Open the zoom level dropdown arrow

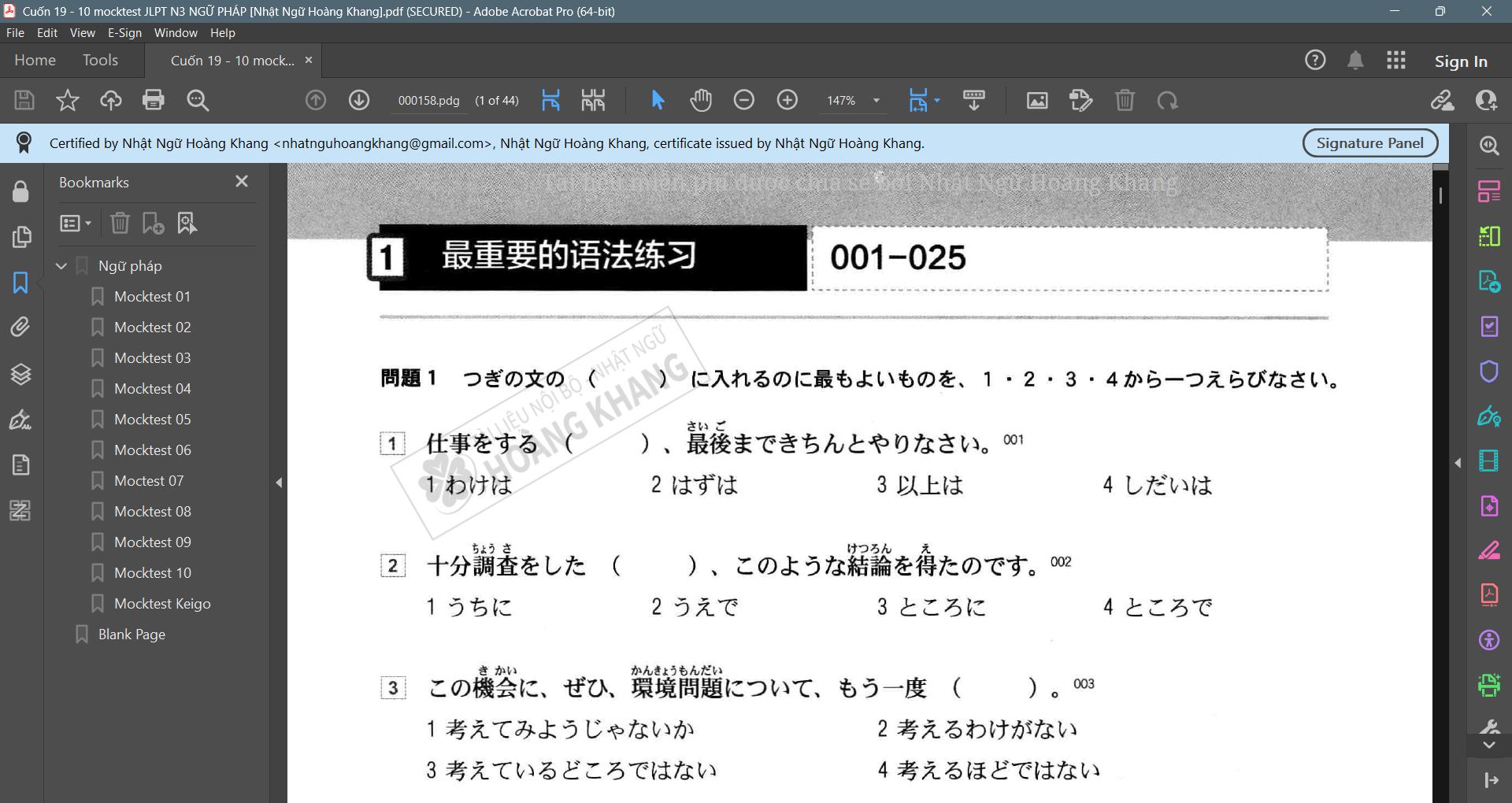pos(876,101)
